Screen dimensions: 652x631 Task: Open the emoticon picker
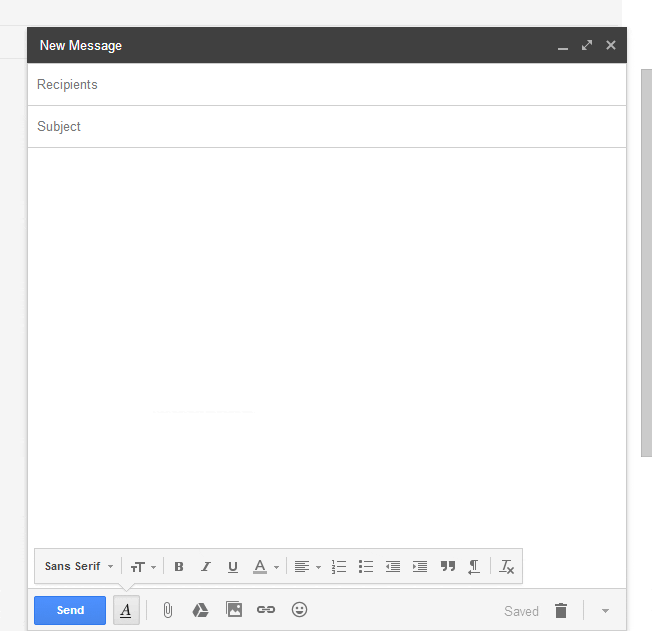pyautogui.click(x=299, y=610)
